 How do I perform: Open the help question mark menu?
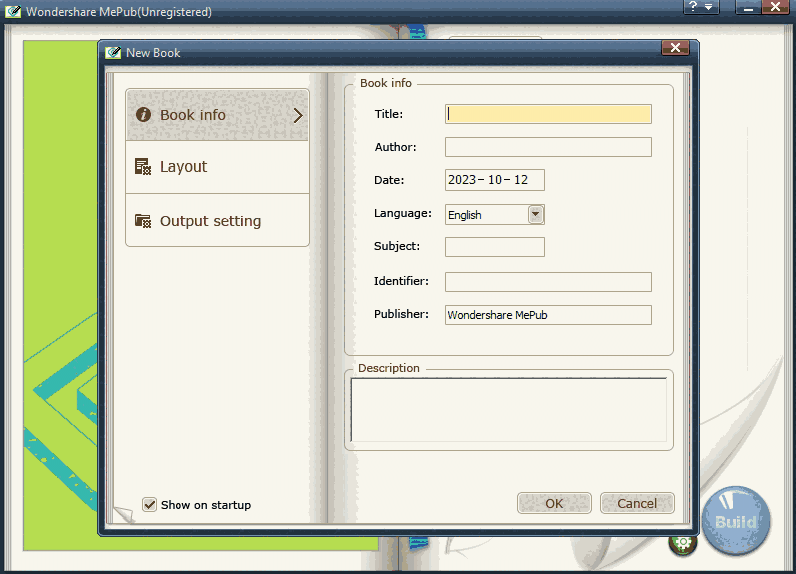[701, 7]
